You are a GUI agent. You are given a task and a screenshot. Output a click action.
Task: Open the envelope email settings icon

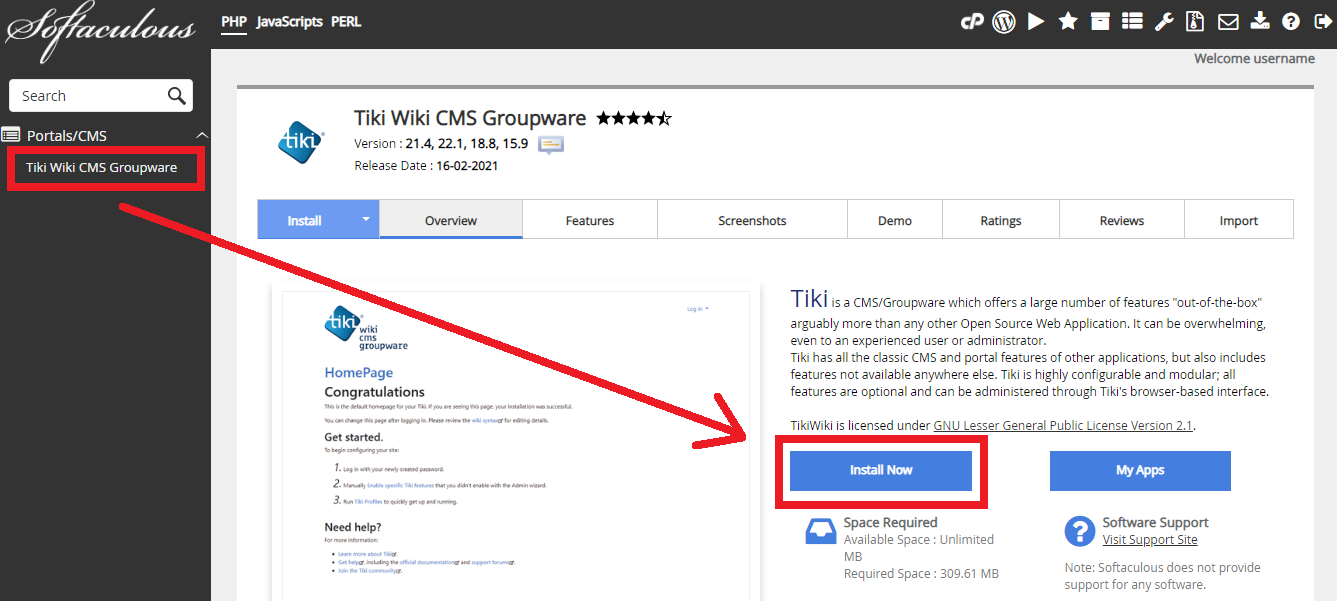pos(1227,21)
